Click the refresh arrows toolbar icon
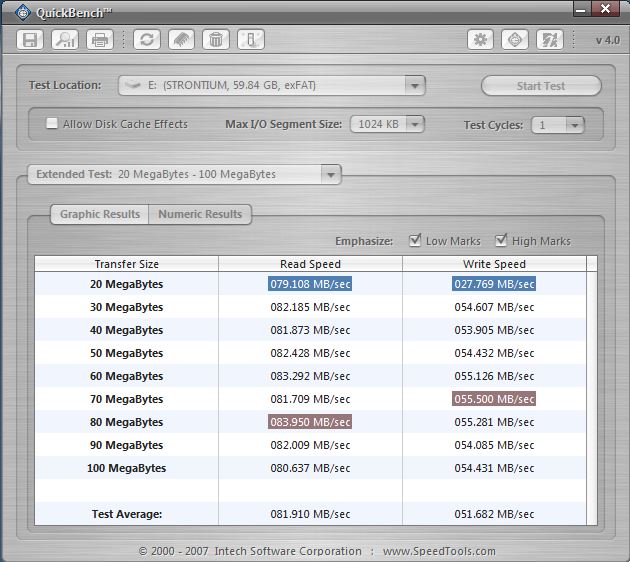The width and height of the screenshot is (630, 562). point(148,40)
